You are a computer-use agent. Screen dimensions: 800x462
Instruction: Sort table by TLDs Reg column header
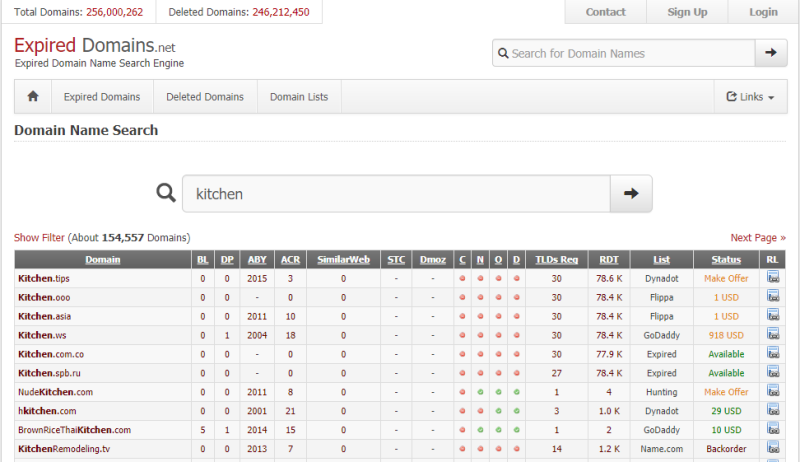click(x=557, y=260)
